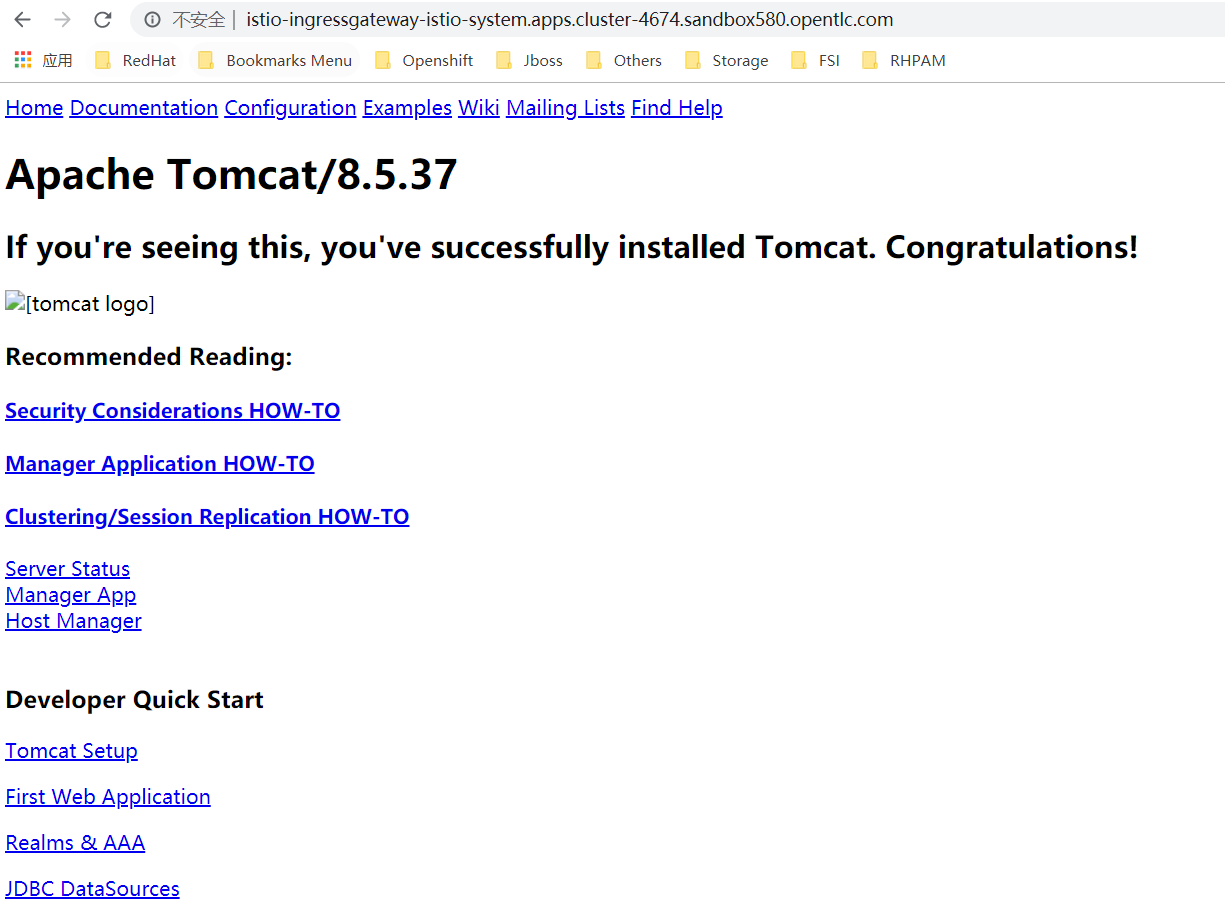Open the Configuration link
Image resolution: width=1225 pixels, height=914 pixels.
[x=290, y=108]
